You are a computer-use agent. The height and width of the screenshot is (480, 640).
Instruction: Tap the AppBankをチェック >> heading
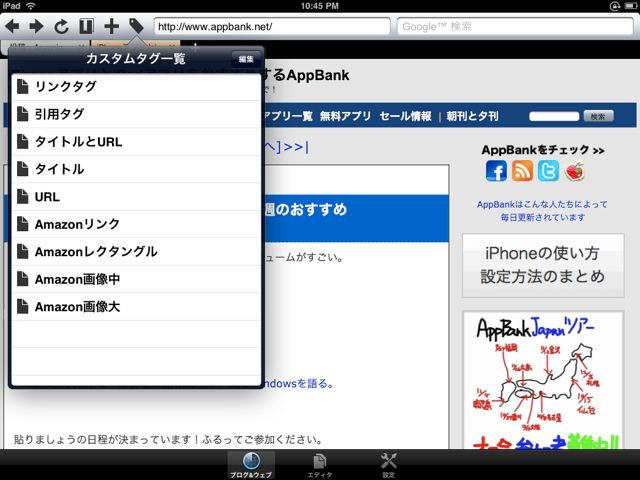coord(543,150)
